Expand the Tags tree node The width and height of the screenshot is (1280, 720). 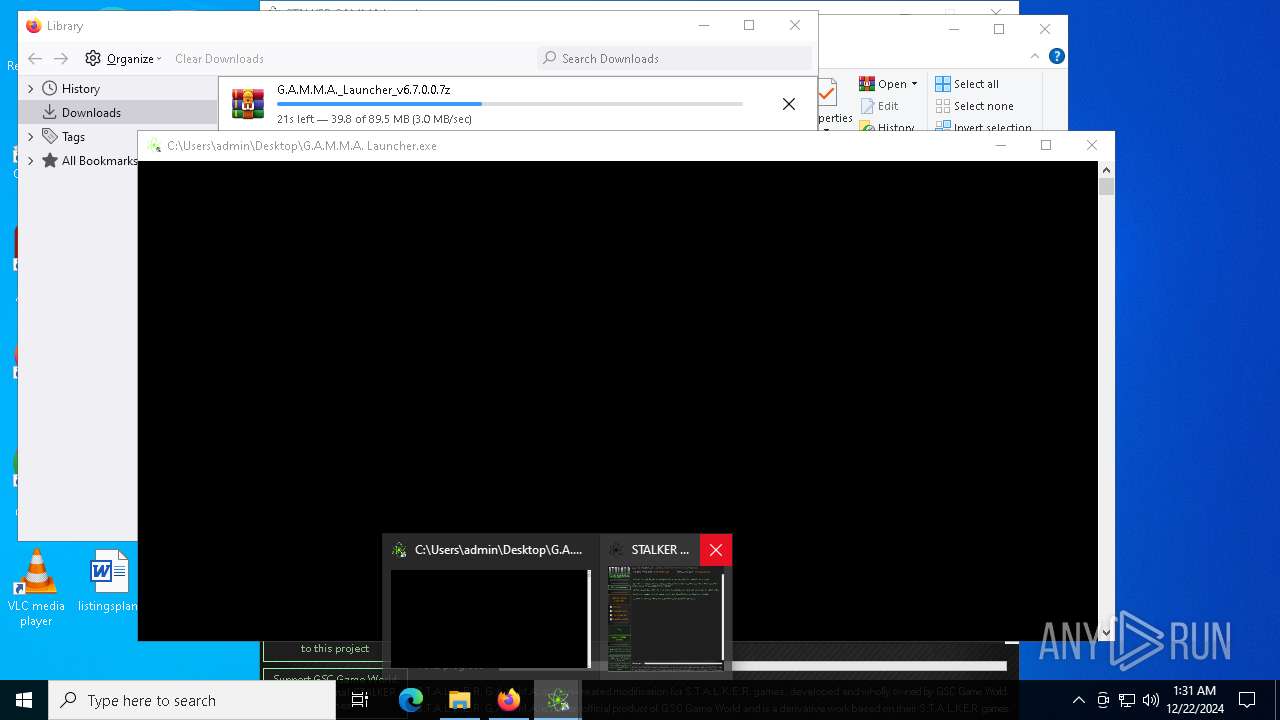coord(30,137)
